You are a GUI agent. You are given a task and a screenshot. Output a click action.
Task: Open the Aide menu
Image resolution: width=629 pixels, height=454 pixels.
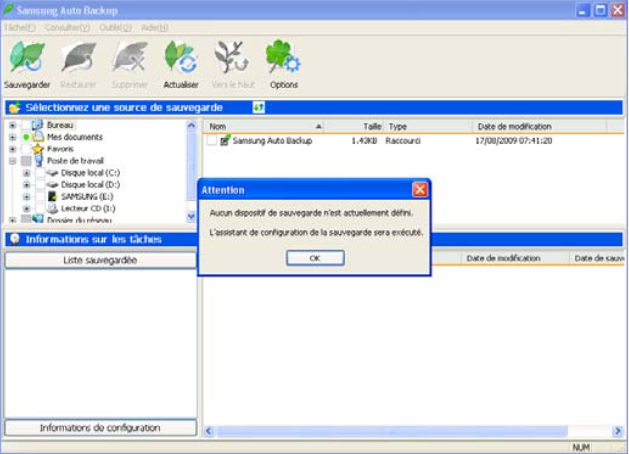click(154, 28)
